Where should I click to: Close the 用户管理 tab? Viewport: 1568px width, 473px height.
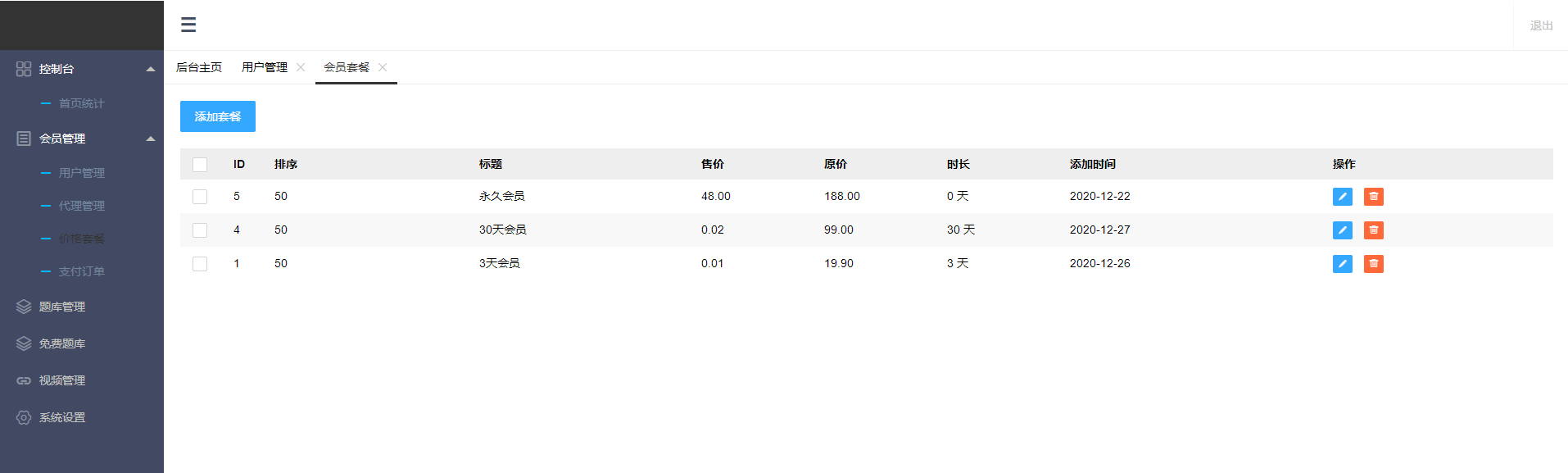pos(301,67)
